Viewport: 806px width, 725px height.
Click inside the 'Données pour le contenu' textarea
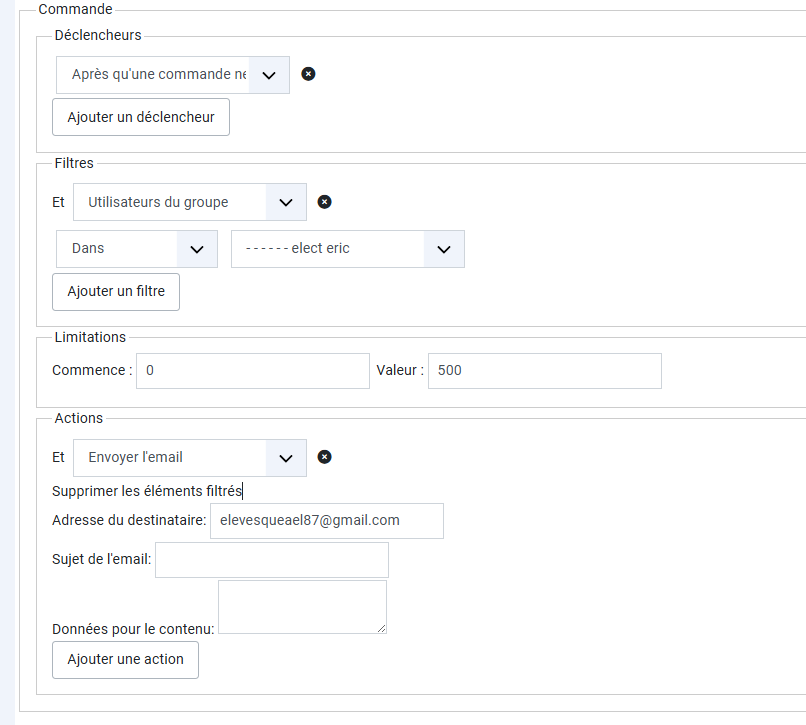(x=301, y=605)
